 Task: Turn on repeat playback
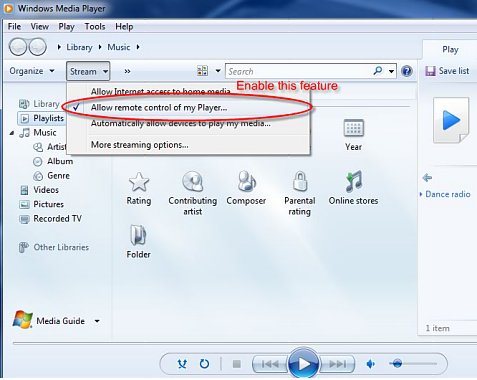[204, 364]
